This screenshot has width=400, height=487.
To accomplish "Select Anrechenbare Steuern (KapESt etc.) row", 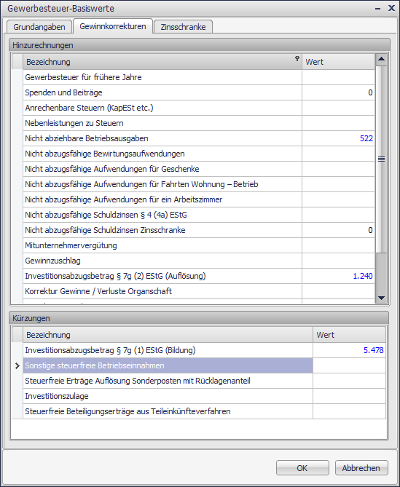I will [x=199, y=108].
